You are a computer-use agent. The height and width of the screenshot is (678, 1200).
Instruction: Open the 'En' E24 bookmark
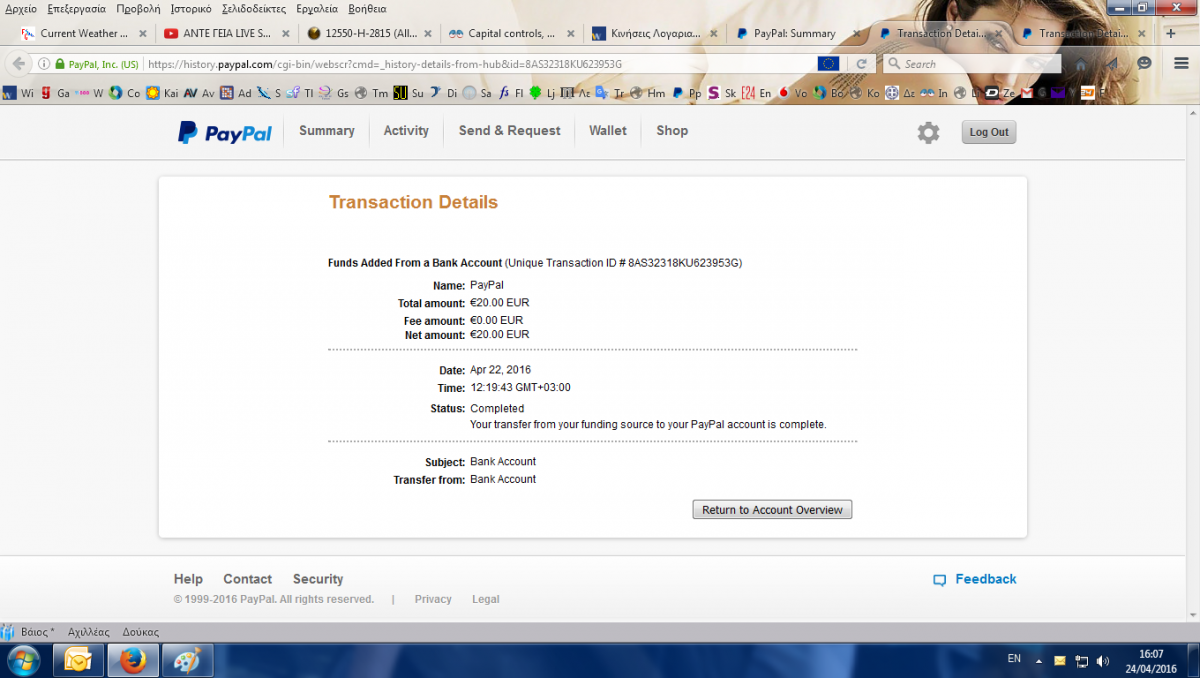coord(757,93)
